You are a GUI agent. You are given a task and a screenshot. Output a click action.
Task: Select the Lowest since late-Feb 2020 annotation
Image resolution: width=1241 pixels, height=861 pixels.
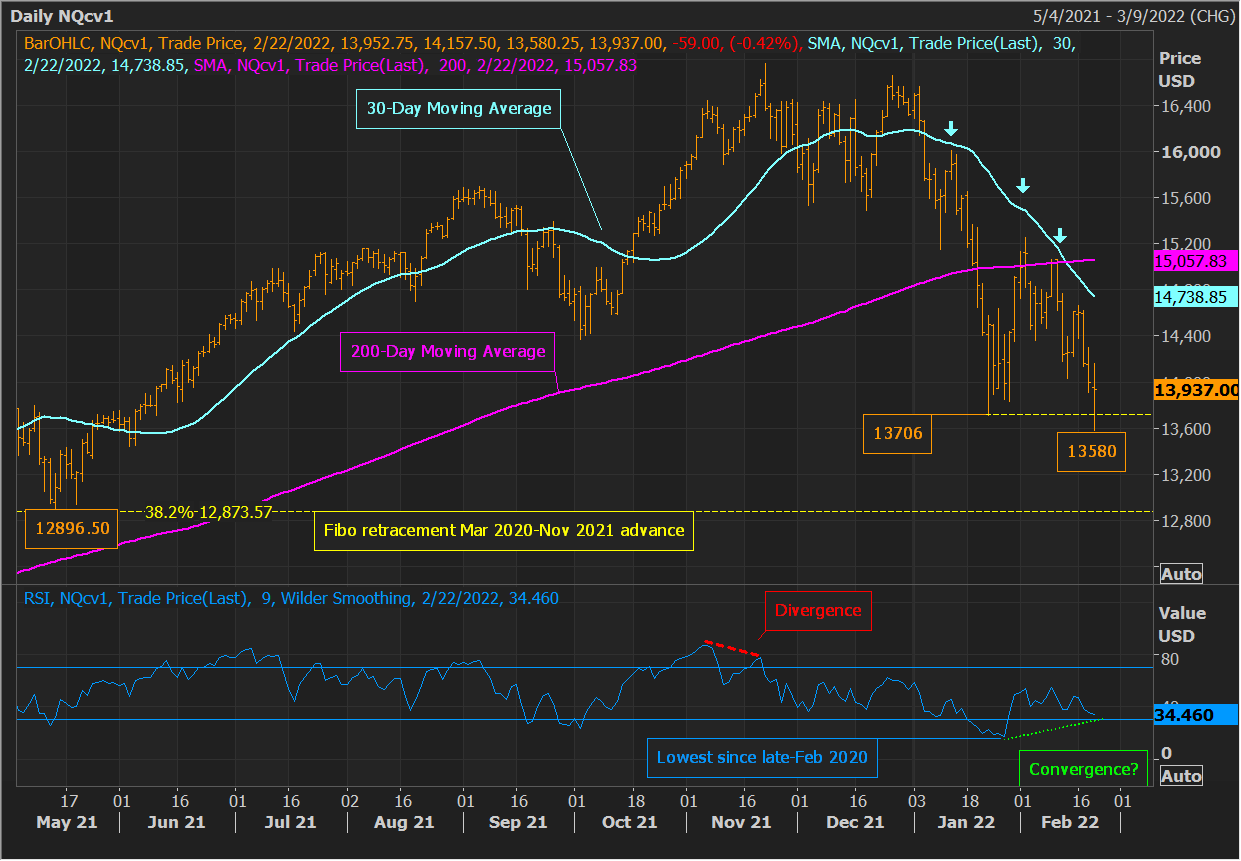point(761,757)
